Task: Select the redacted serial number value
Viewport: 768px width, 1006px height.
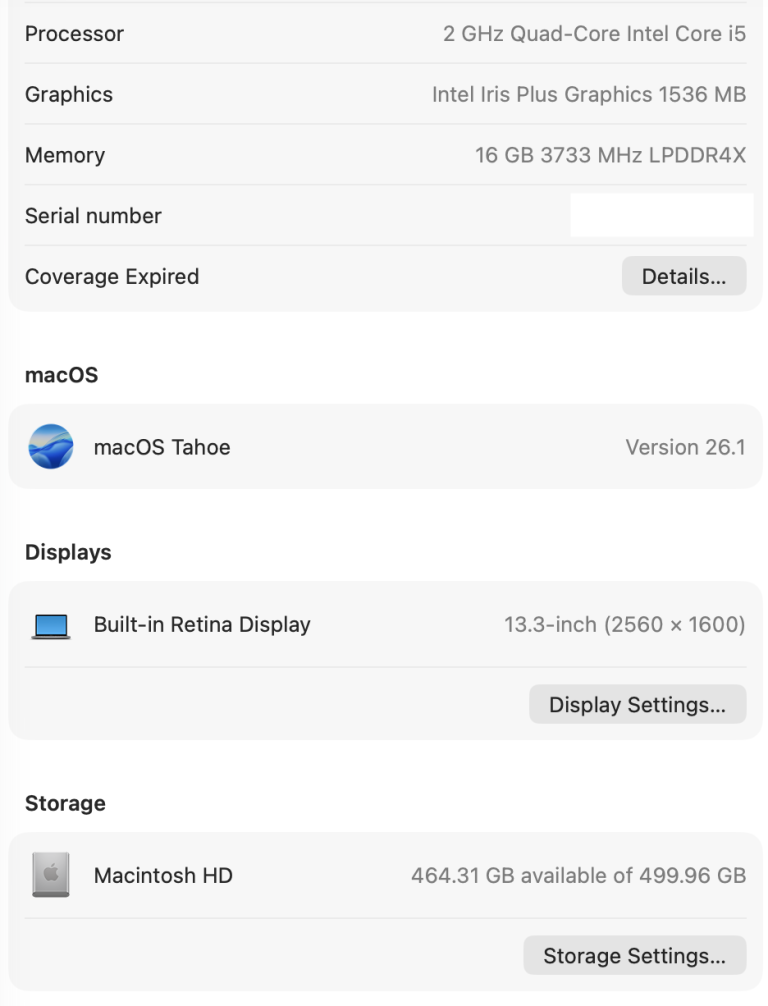Action: click(x=661, y=216)
